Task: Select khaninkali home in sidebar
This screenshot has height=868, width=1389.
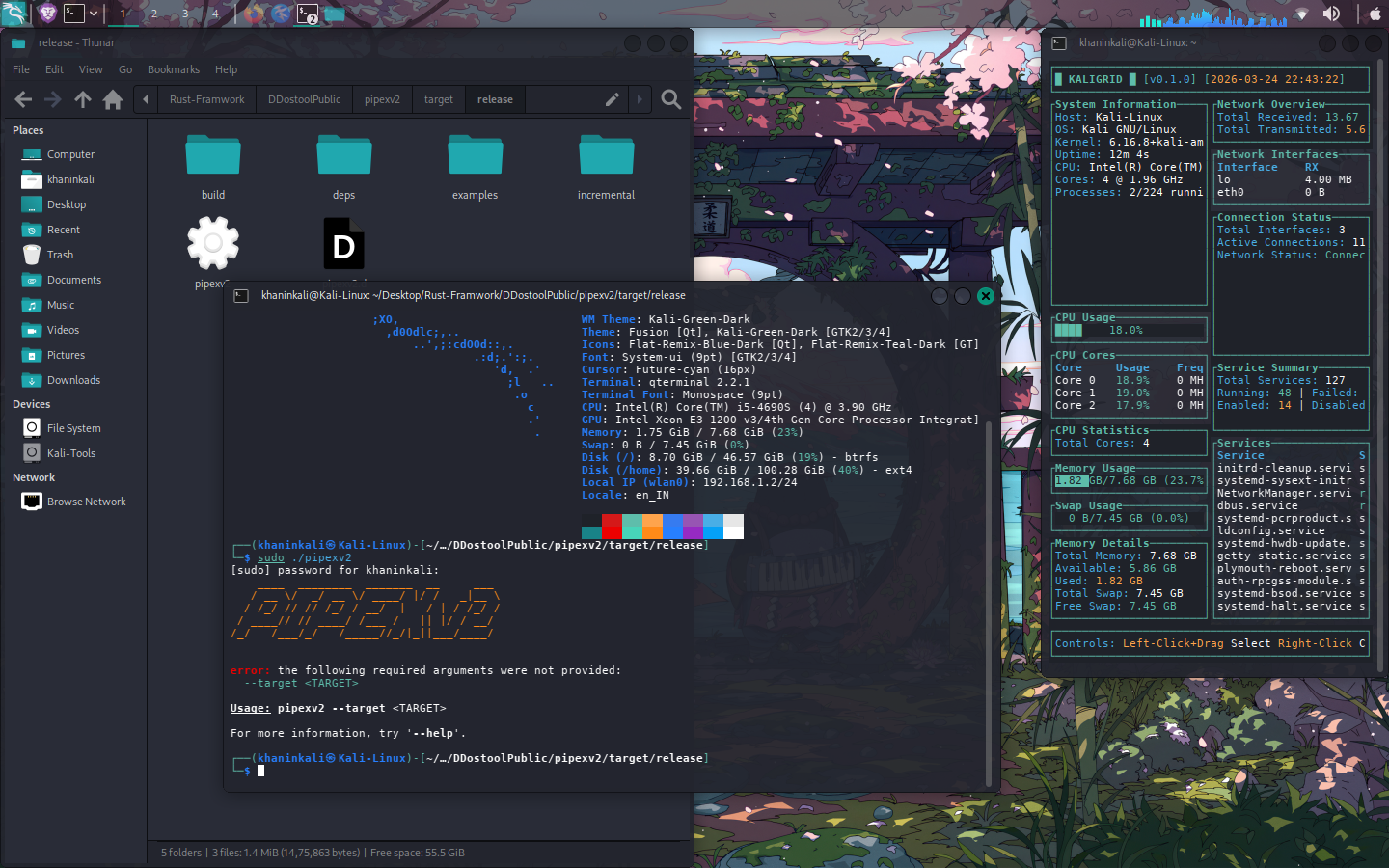Action: point(74,179)
